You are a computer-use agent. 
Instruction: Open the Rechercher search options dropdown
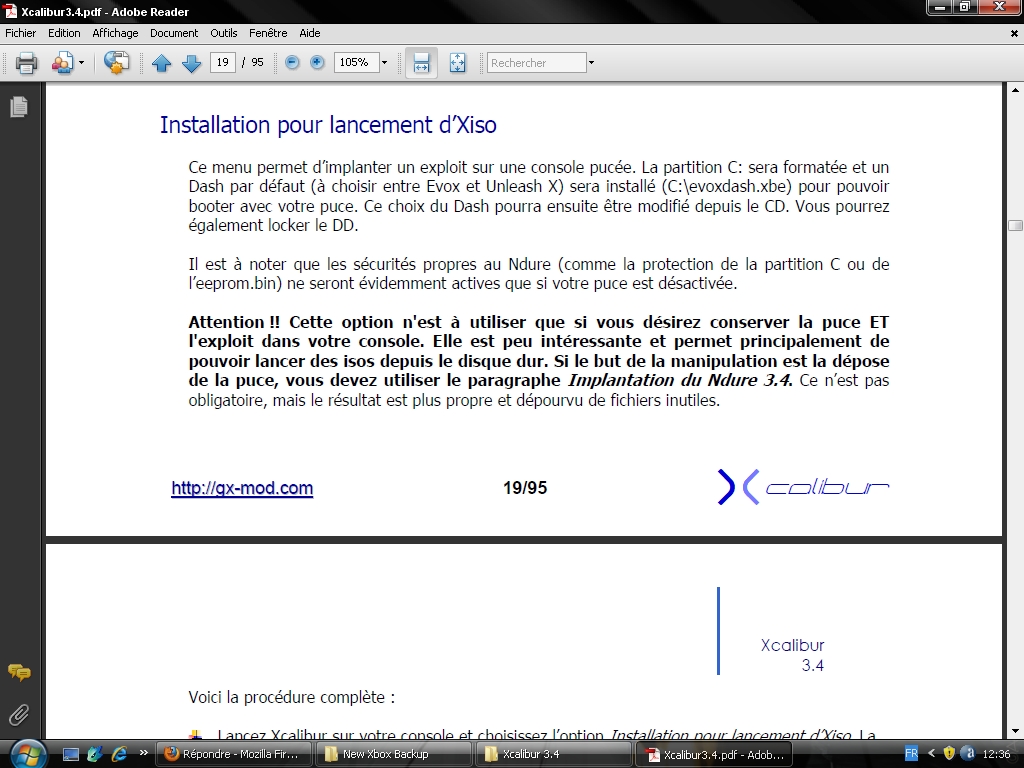pyautogui.click(x=592, y=63)
